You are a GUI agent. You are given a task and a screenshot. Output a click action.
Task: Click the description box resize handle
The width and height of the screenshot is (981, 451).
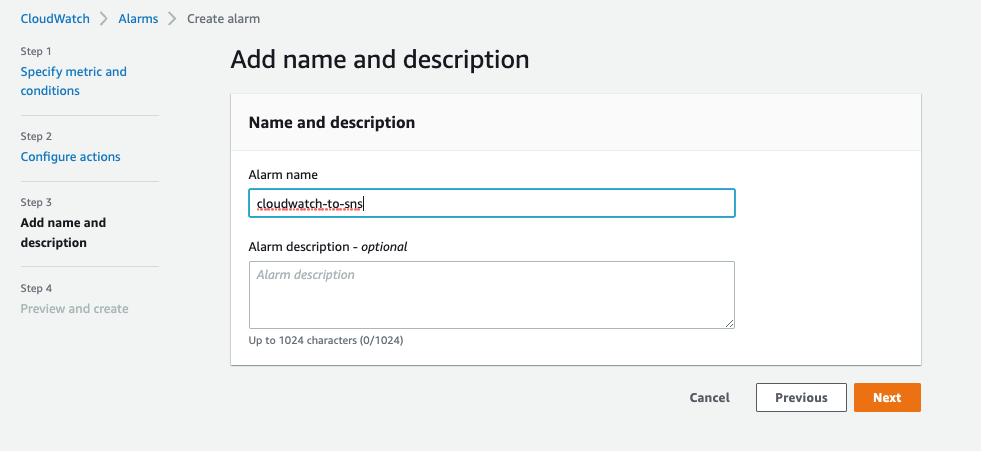730,323
